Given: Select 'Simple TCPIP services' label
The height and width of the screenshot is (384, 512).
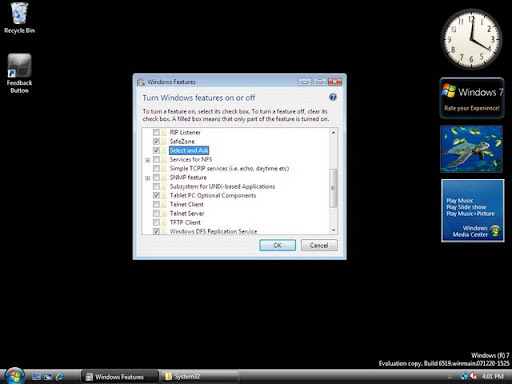Looking at the screenshot, I should pyautogui.click(x=229, y=168).
